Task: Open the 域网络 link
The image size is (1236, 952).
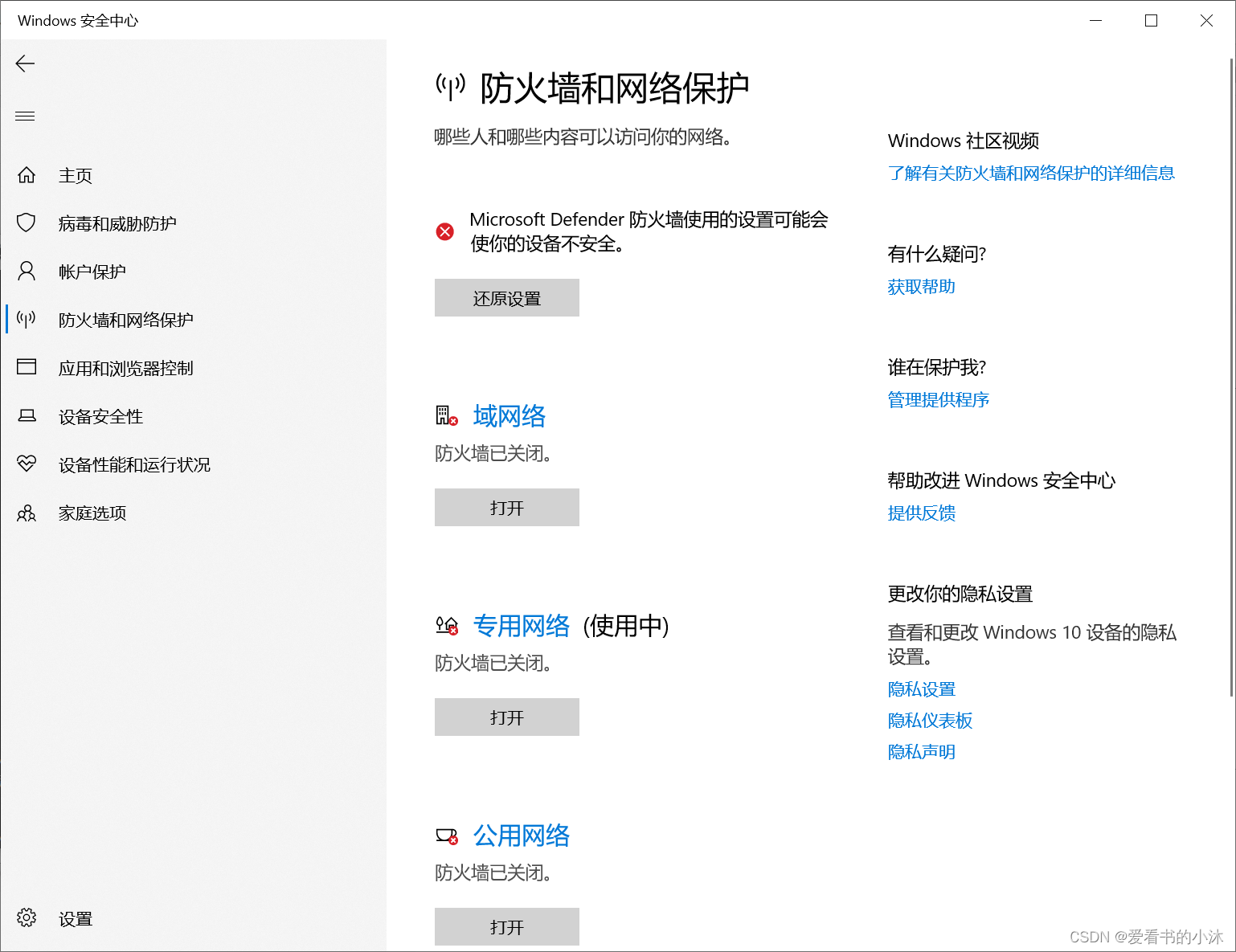Action: pos(510,416)
